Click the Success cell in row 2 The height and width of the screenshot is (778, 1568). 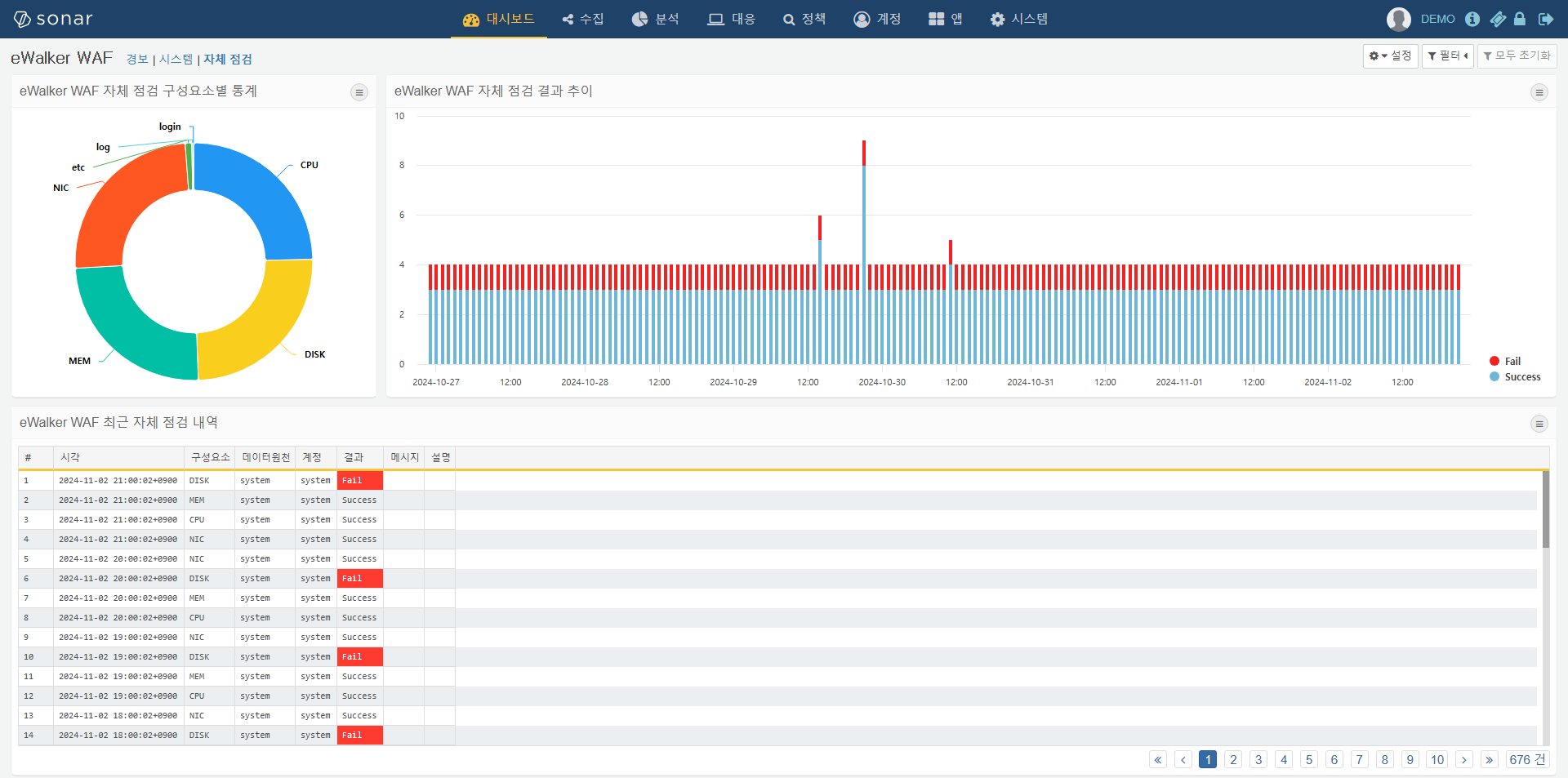click(360, 500)
